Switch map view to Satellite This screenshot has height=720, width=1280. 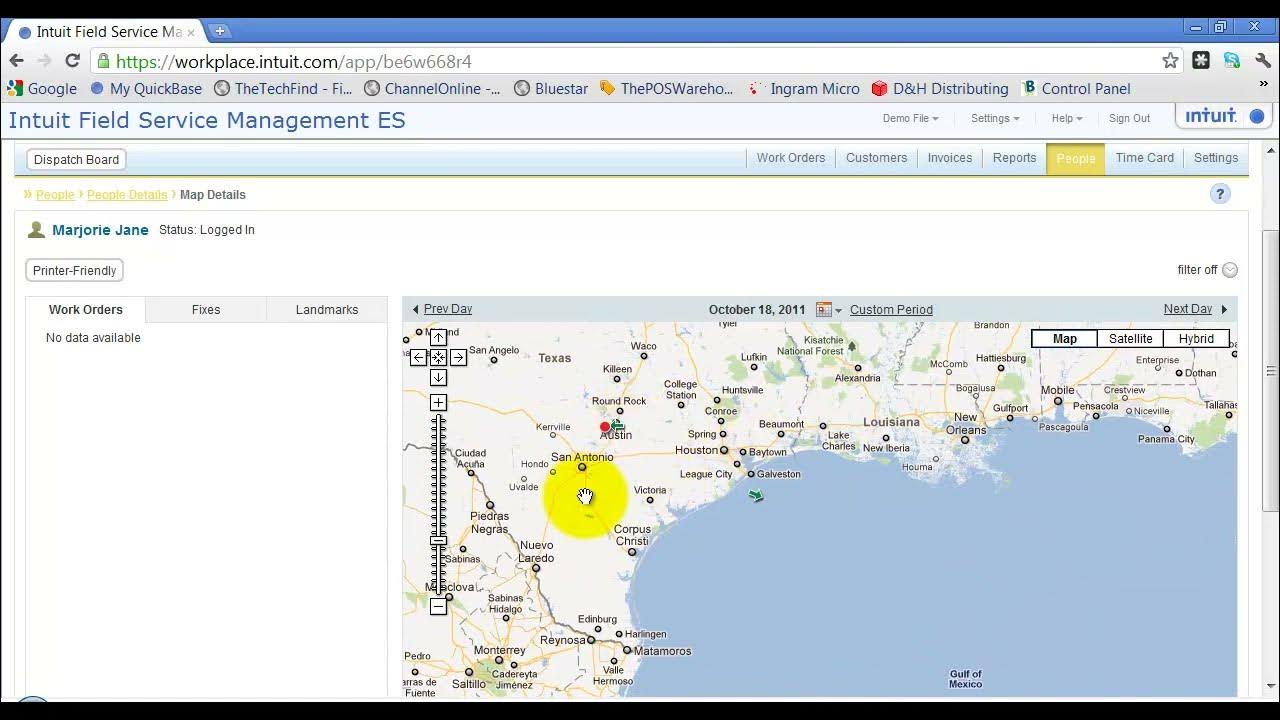click(1130, 339)
